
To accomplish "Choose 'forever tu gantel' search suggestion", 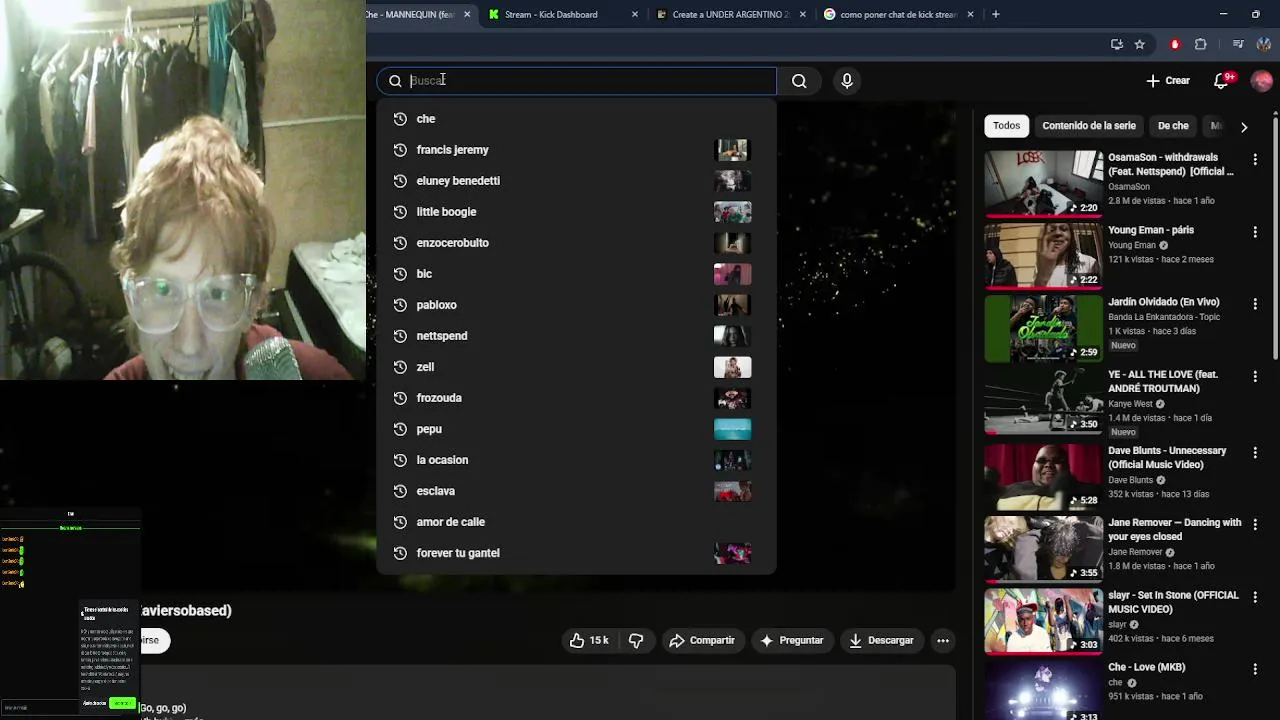I will (576, 553).
